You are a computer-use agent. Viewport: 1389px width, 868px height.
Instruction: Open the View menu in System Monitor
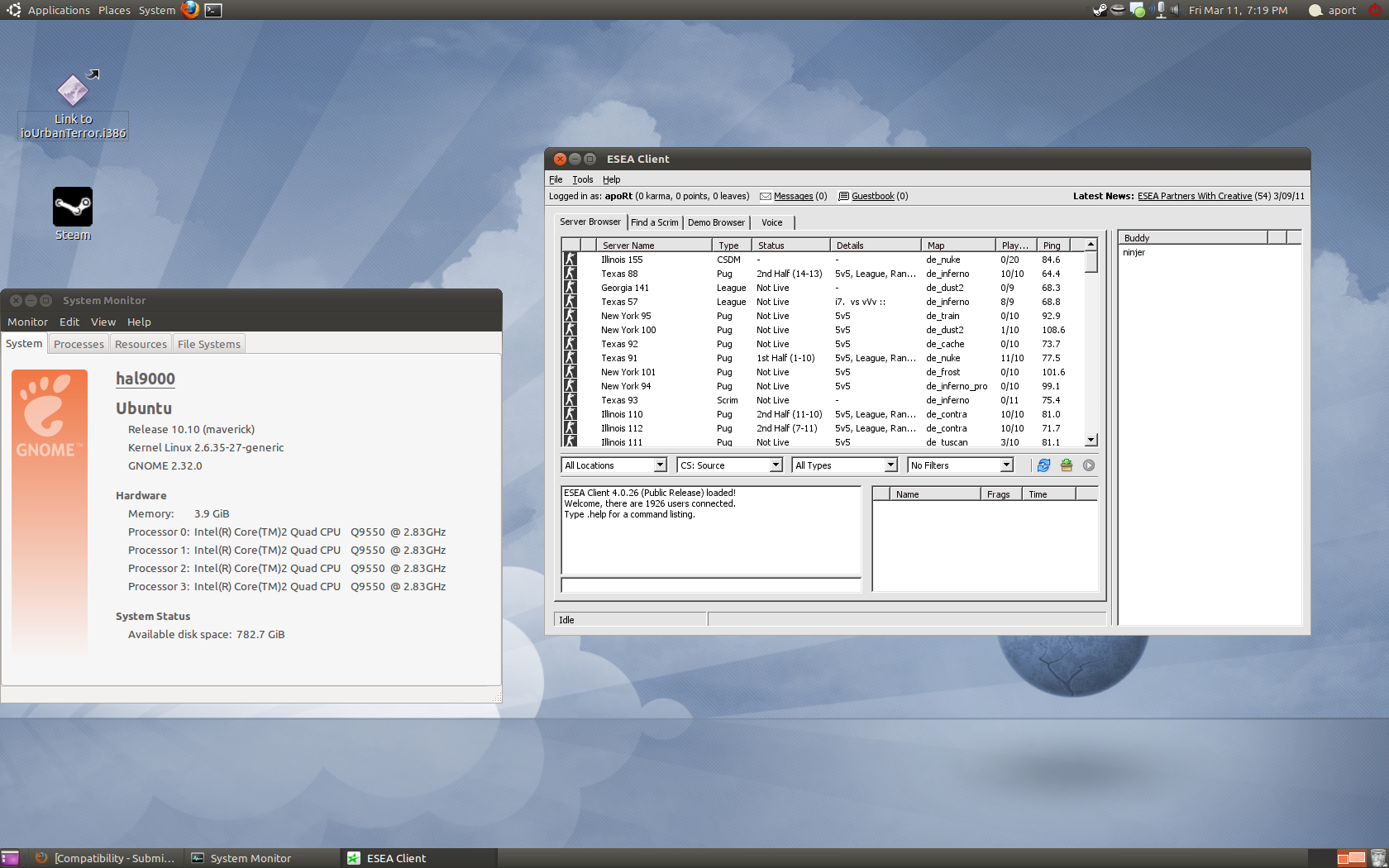tap(103, 322)
